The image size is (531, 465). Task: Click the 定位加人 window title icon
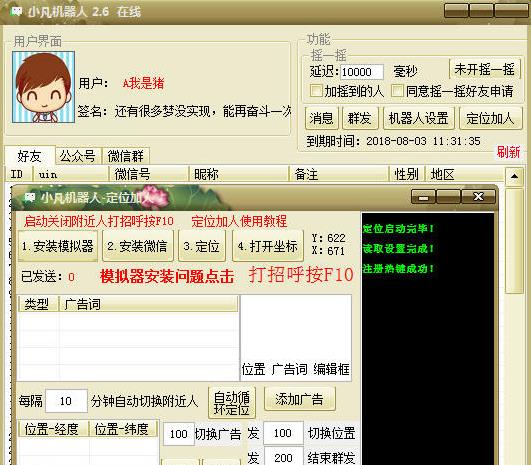point(30,197)
